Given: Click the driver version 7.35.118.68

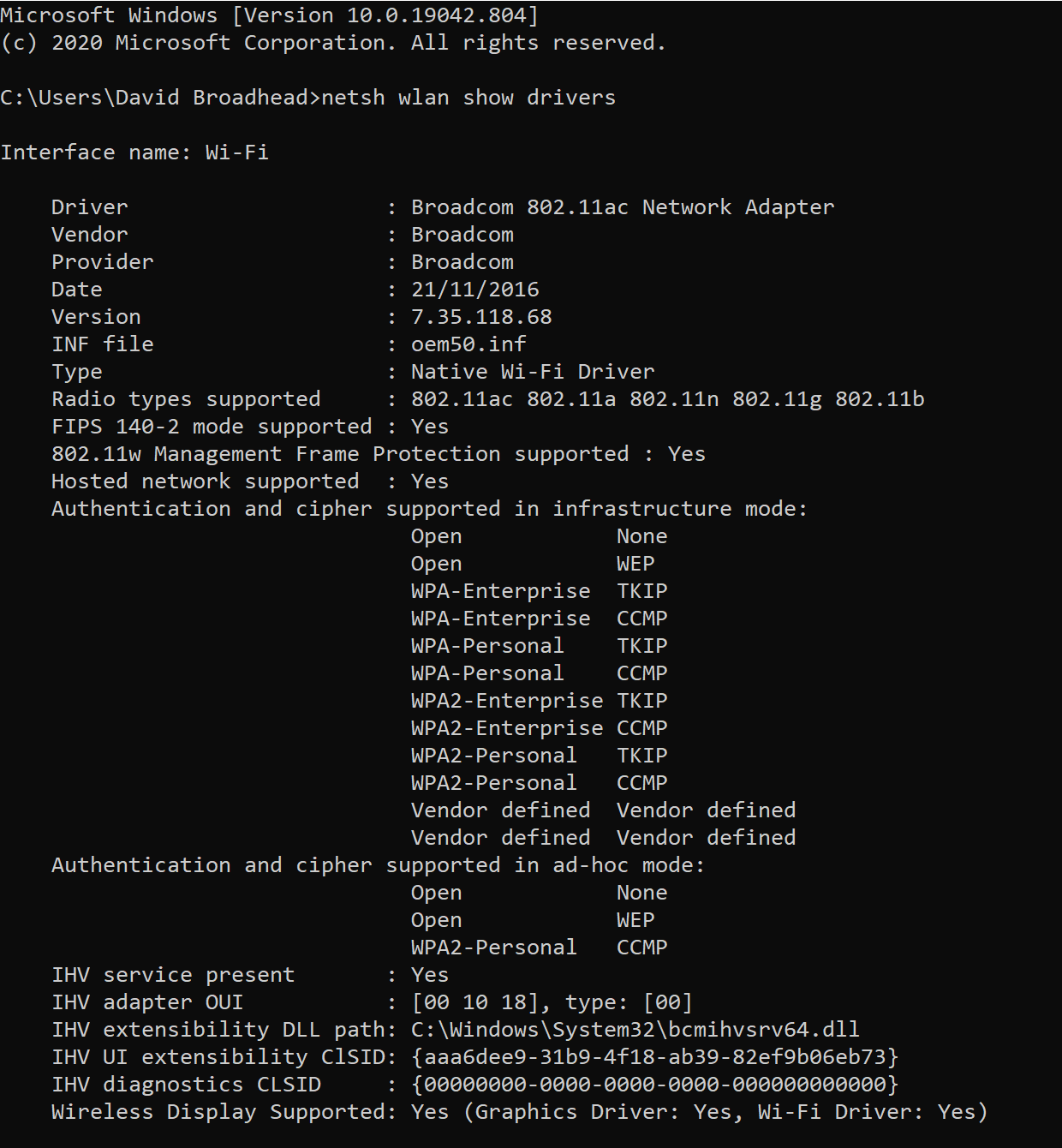Looking at the screenshot, I should [481, 317].
